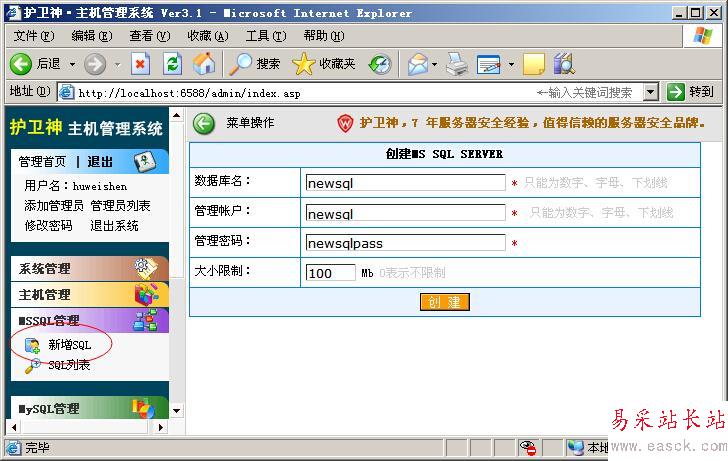The height and width of the screenshot is (461, 728).
Task: Print the page with the printer icon
Action: 457,64
